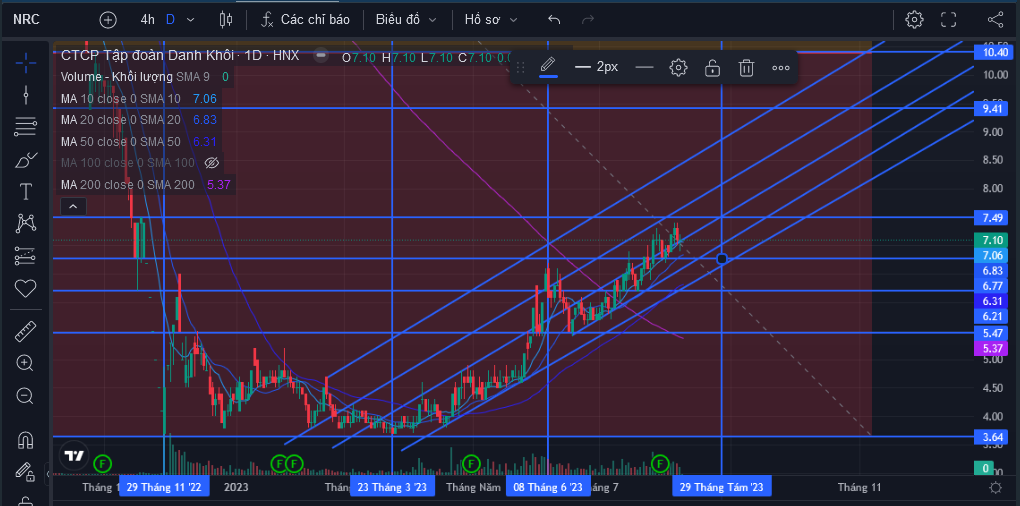This screenshot has height=506, width=1020.
Task: Click the 5.37 purple MA 200 price label
Action: coord(991,349)
